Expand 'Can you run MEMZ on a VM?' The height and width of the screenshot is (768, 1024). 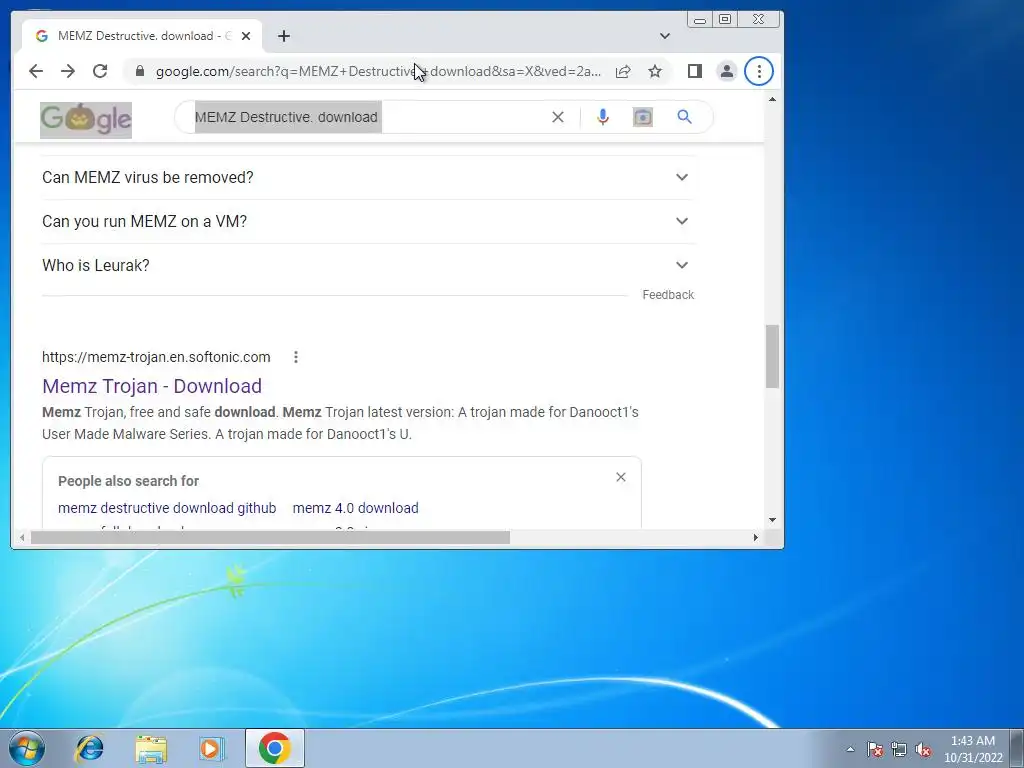click(368, 221)
